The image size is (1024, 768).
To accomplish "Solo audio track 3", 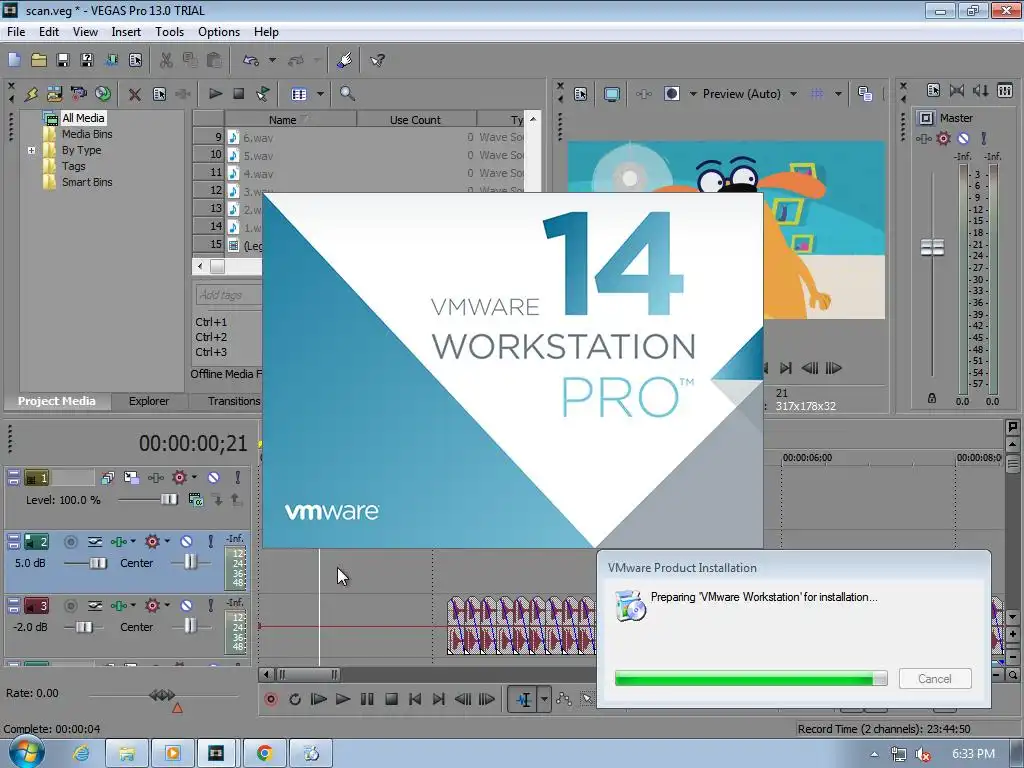I will [x=210, y=605].
